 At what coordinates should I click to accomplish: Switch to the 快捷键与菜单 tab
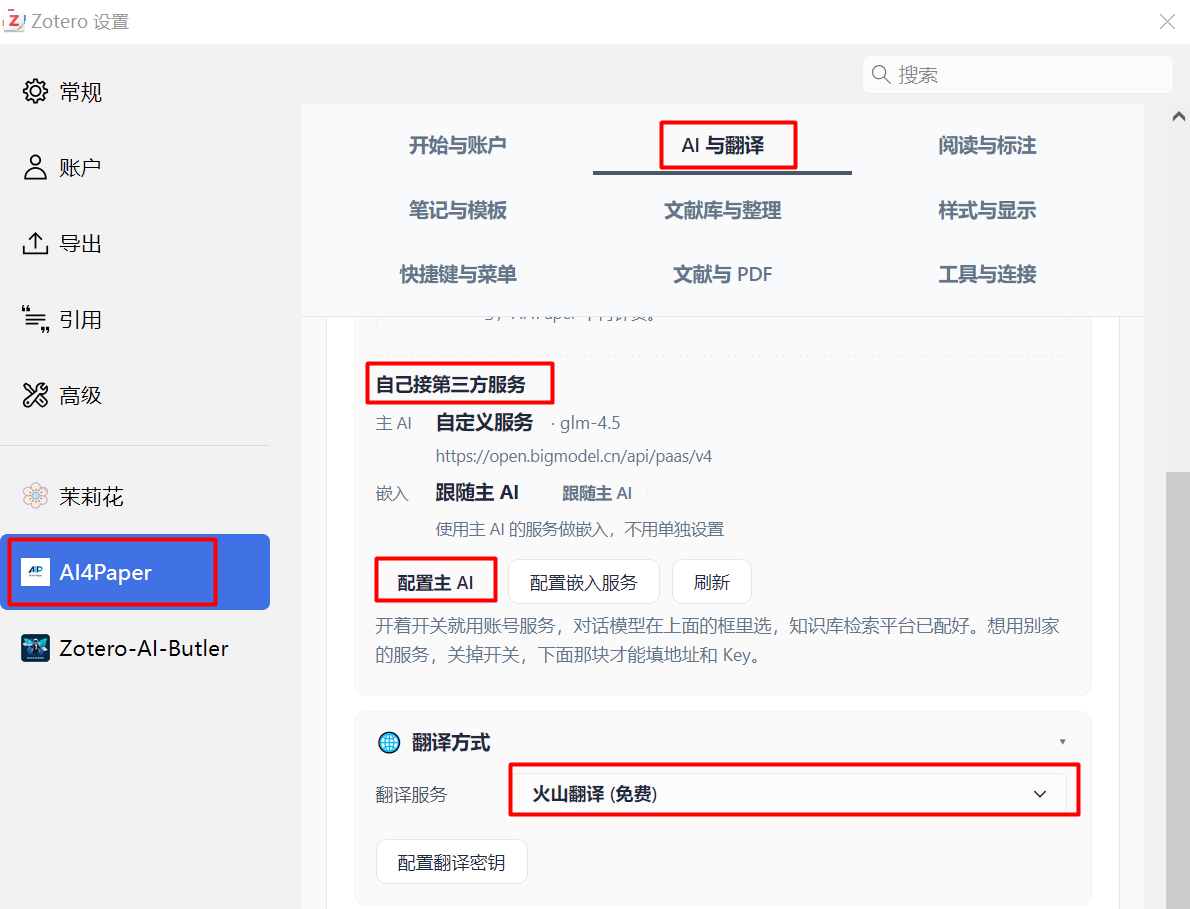click(x=458, y=274)
